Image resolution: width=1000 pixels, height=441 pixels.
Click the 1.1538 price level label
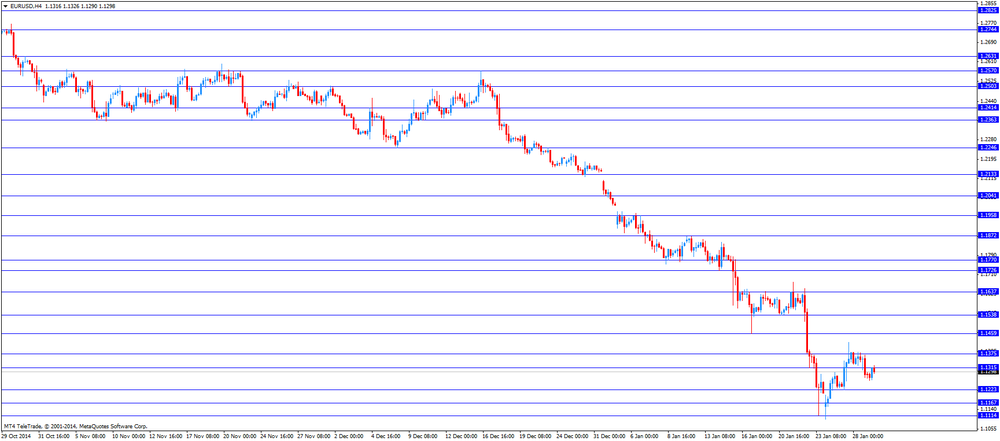[987, 315]
